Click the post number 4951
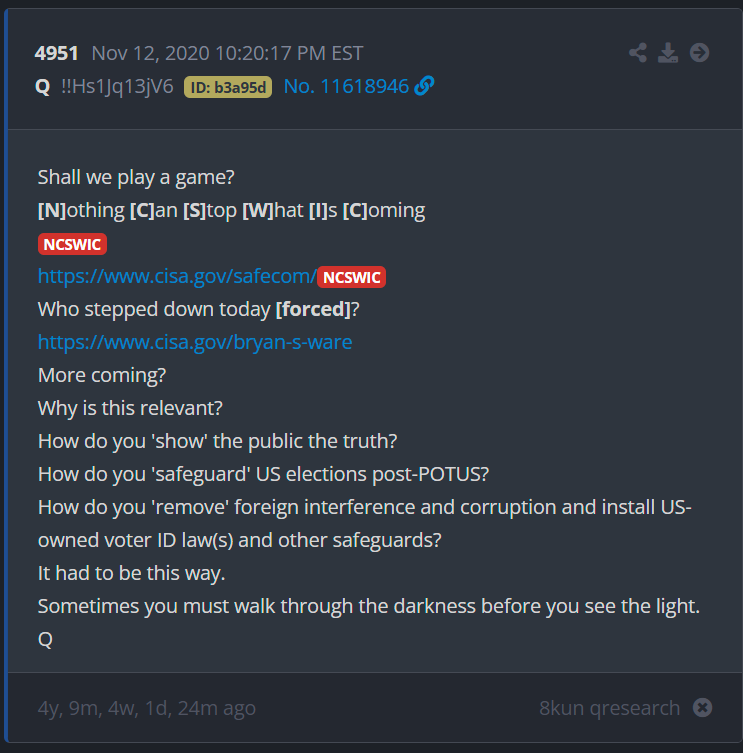Image resolution: width=743 pixels, height=753 pixels. [56, 53]
